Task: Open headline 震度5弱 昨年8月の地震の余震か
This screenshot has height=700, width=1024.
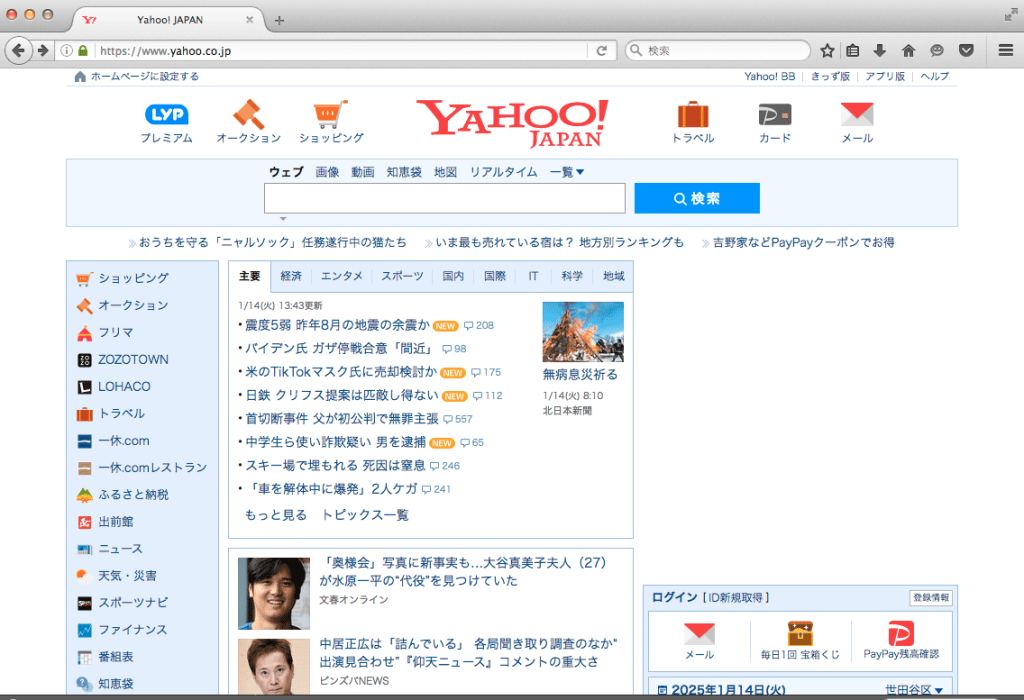Action: click(337, 325)
